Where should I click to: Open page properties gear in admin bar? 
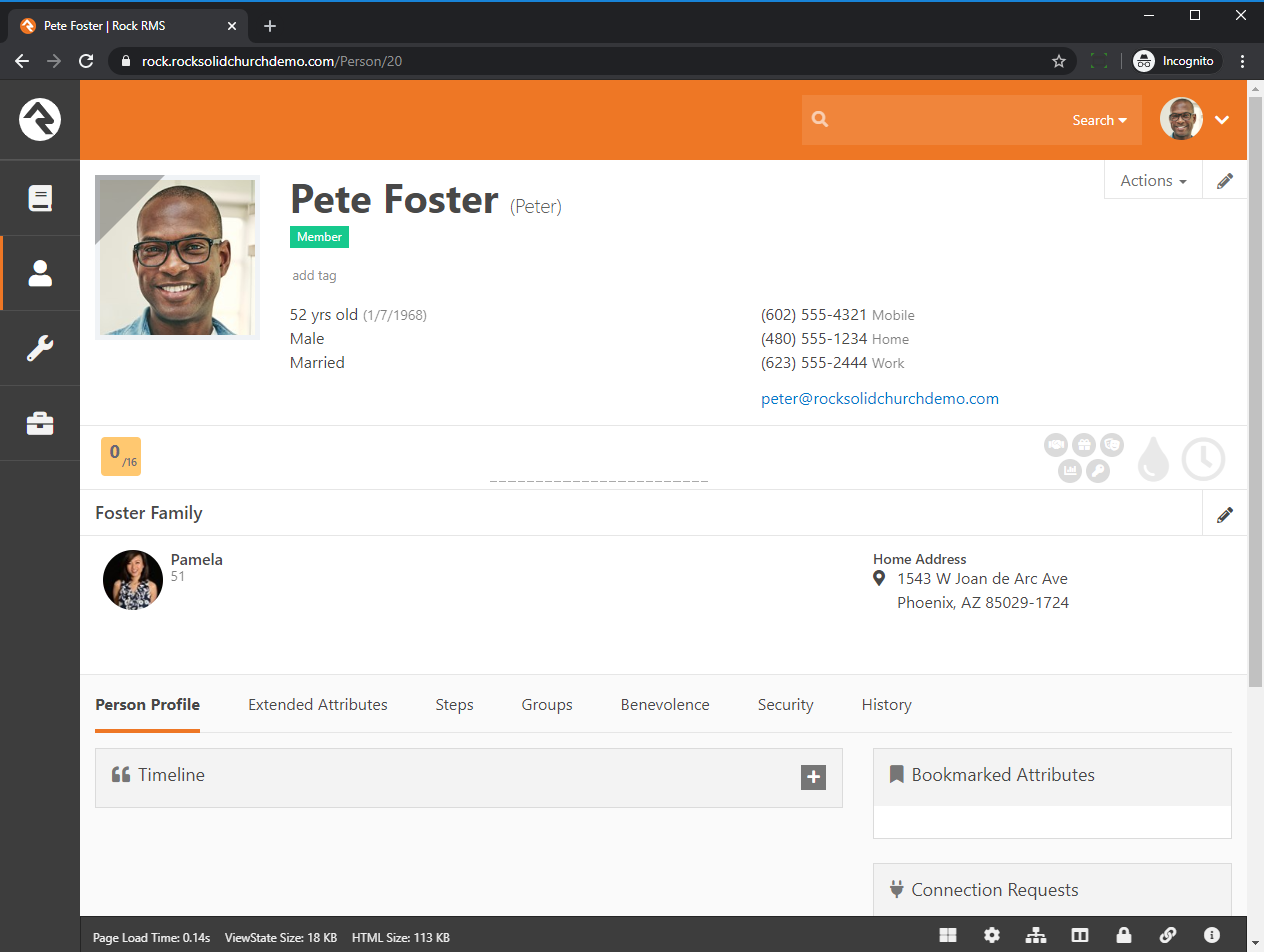(x=992, y=935)
